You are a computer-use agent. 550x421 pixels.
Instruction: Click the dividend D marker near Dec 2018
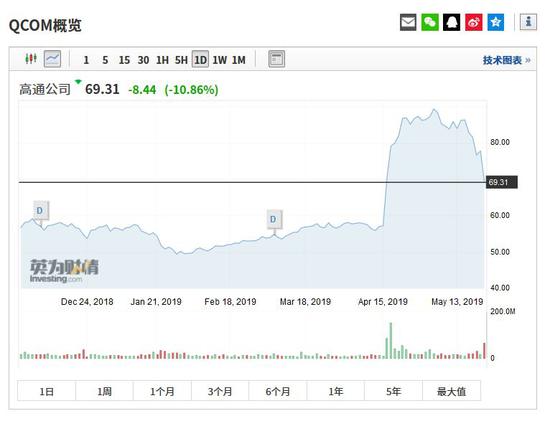point(41,210)
